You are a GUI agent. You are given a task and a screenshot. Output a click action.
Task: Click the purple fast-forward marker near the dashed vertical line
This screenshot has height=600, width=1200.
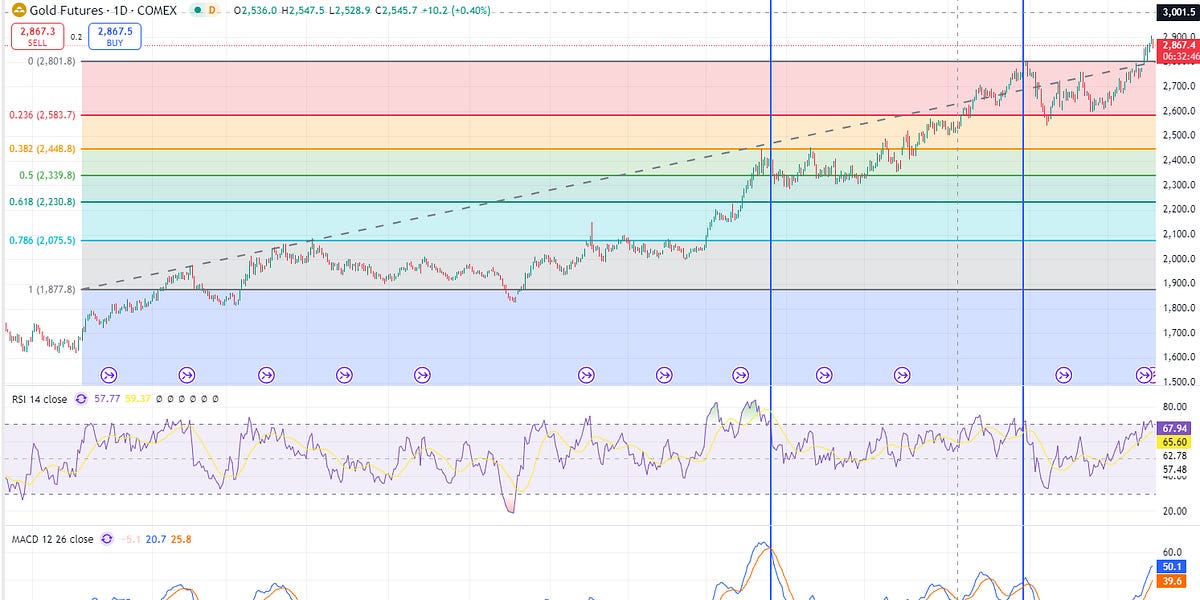[901, 375]
